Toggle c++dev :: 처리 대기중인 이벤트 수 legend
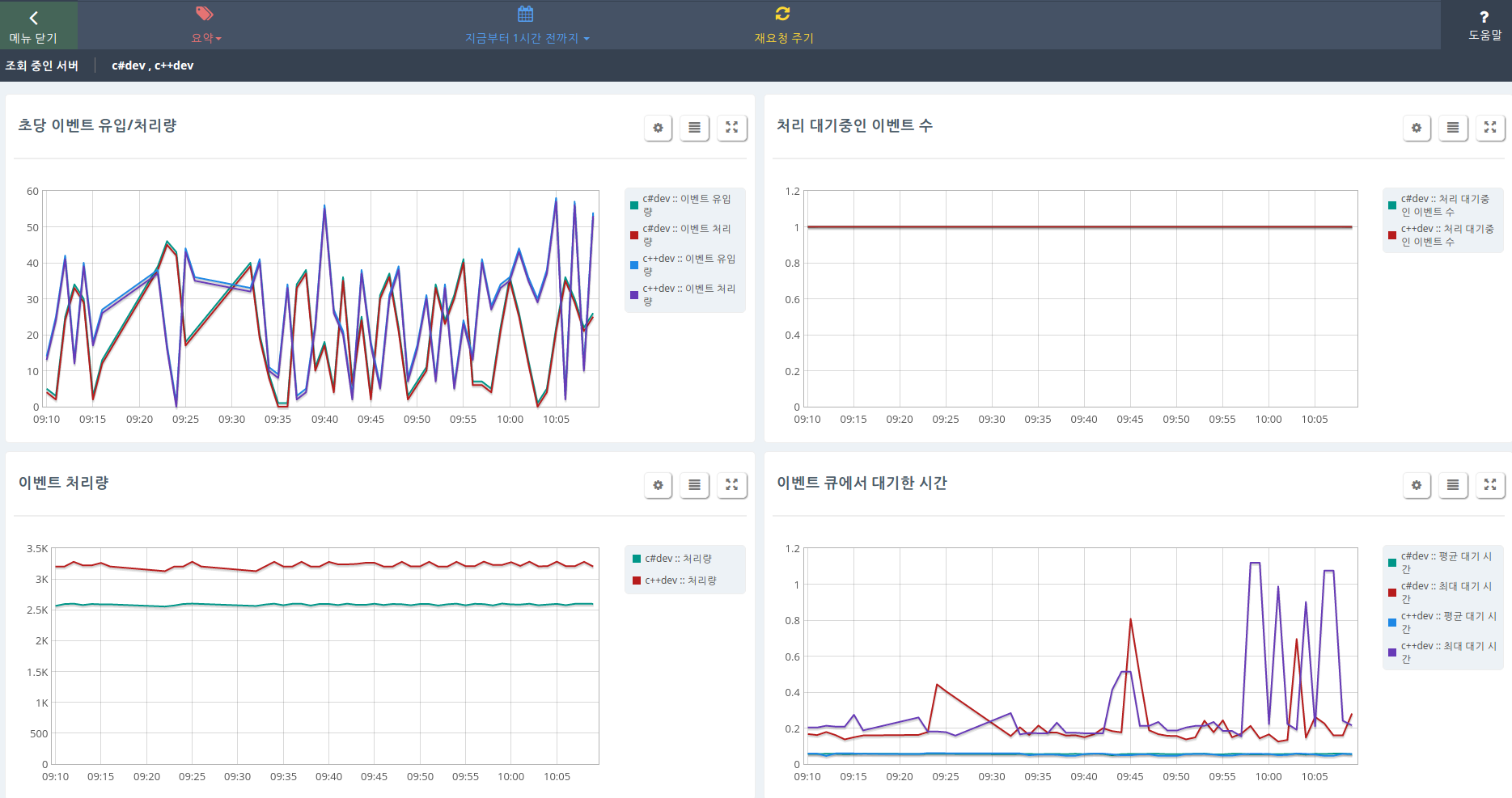The width and height of the screenshot is (1512, 798). [x=1442, y=235]
